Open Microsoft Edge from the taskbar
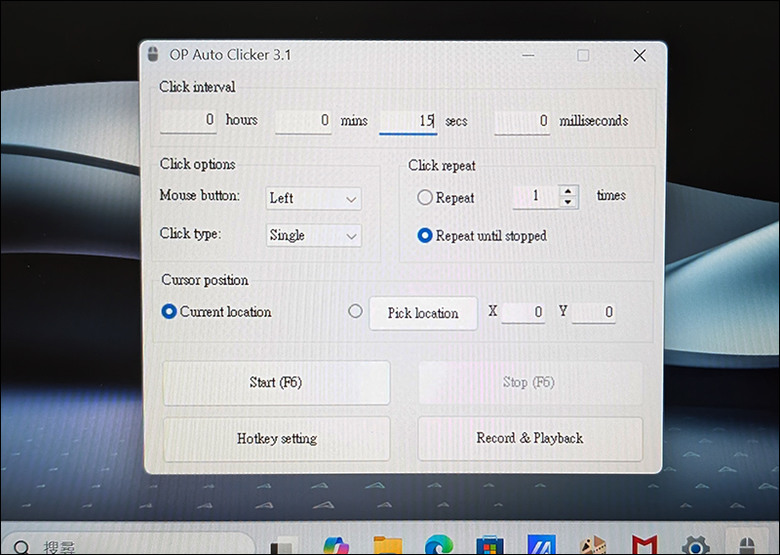 439,546
